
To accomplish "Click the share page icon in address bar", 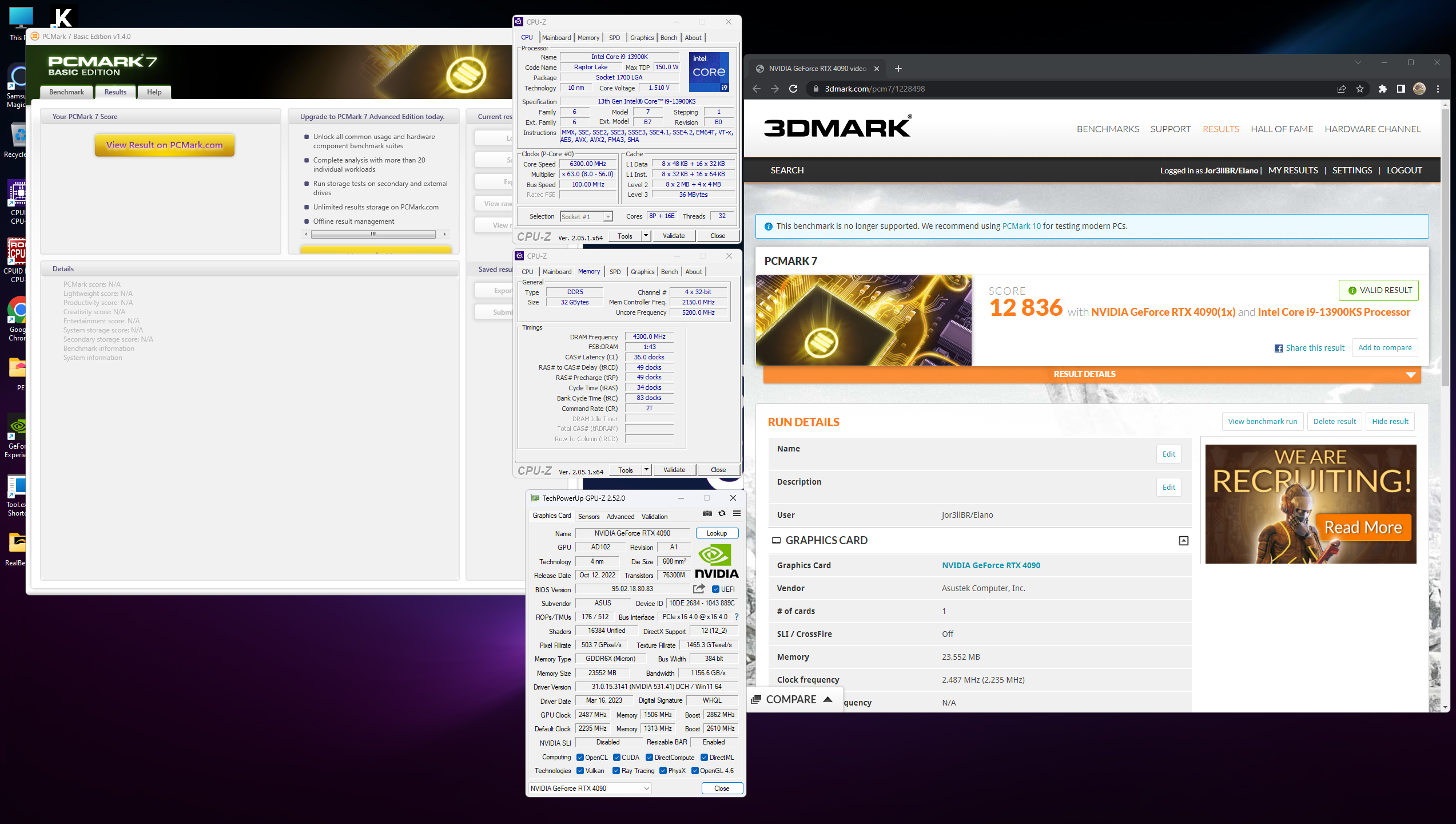I will (1342, 89).
